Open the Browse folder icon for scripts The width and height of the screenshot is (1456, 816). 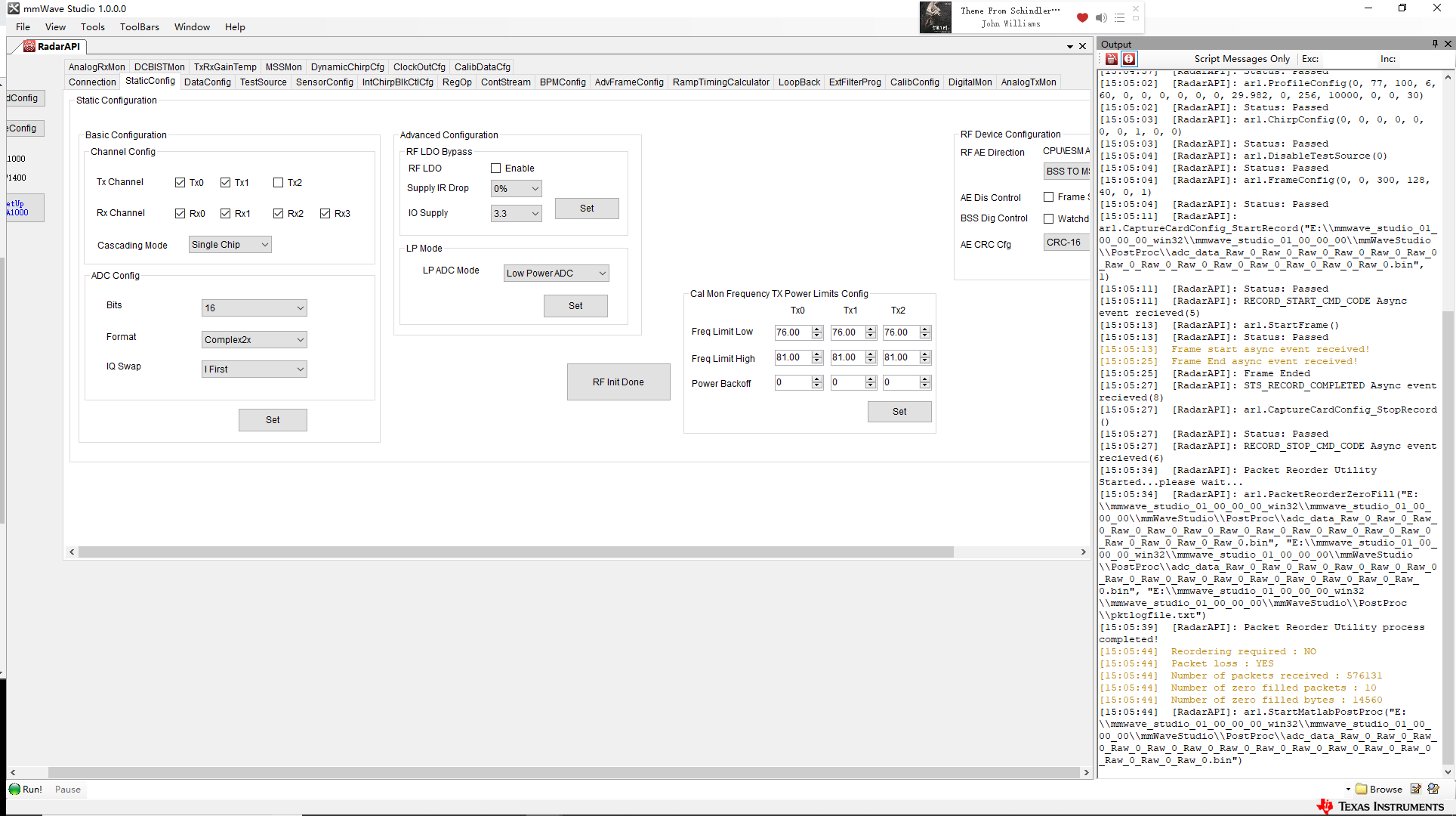(x=1362, y=789)
